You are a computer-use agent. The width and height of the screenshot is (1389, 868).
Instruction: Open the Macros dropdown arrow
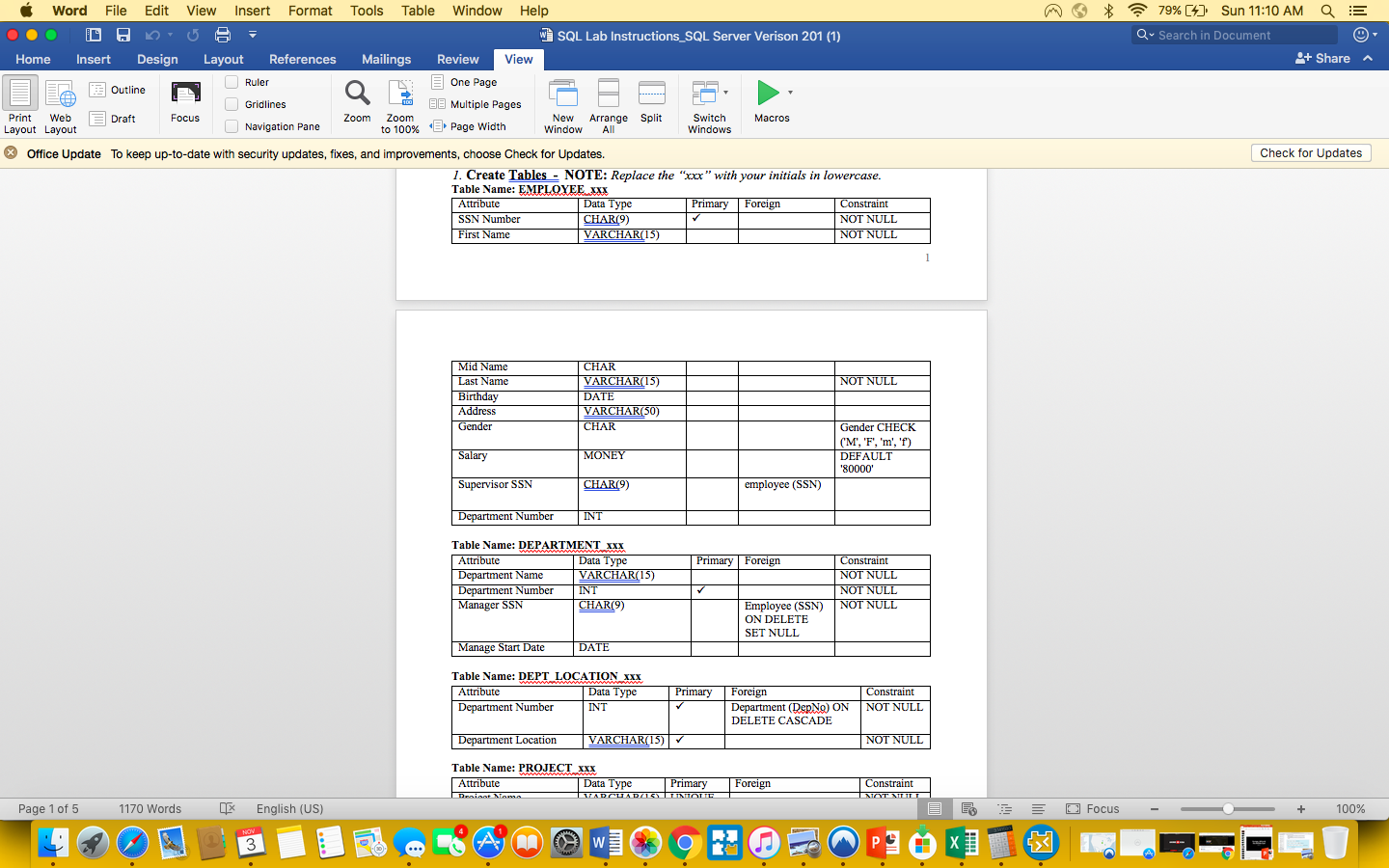click(790, 93)
